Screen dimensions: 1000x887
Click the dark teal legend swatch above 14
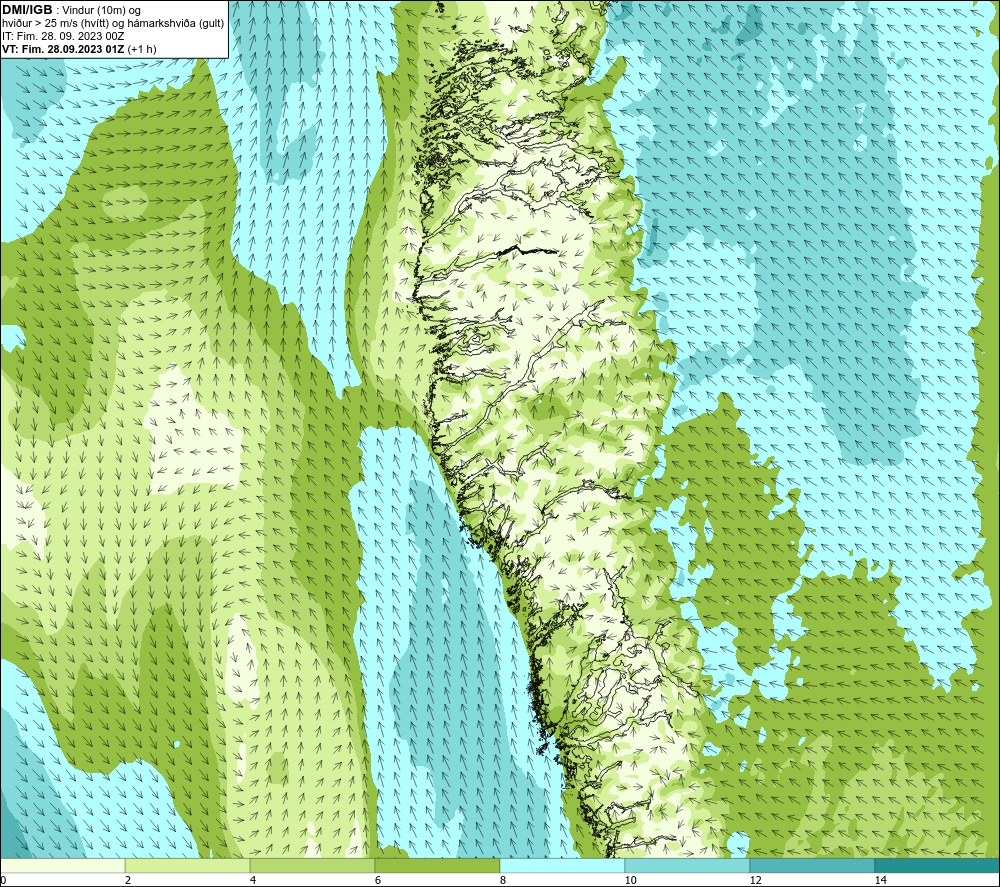point(938,865)
